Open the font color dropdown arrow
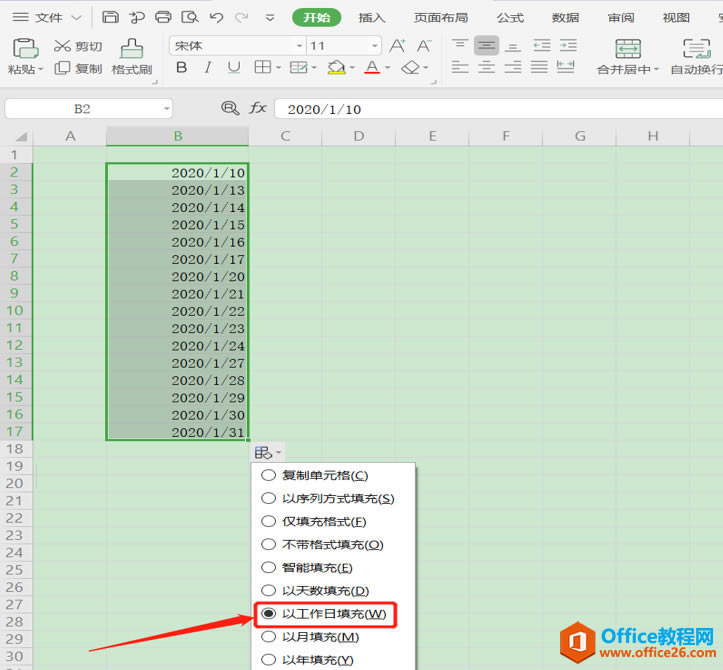 coord(387,68)
